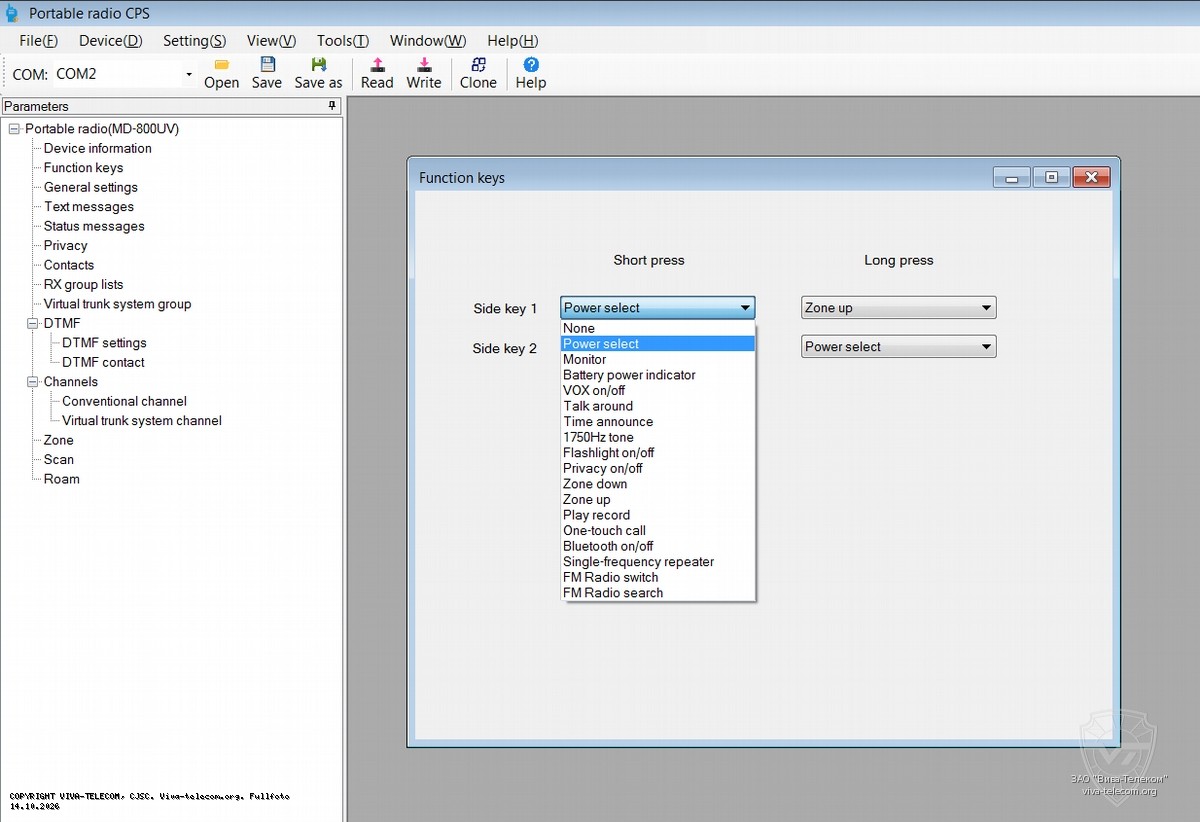The width and height of the screenshot is (1200, 822).
Task: Write data to the radio
Action: [x=424, y=74]
